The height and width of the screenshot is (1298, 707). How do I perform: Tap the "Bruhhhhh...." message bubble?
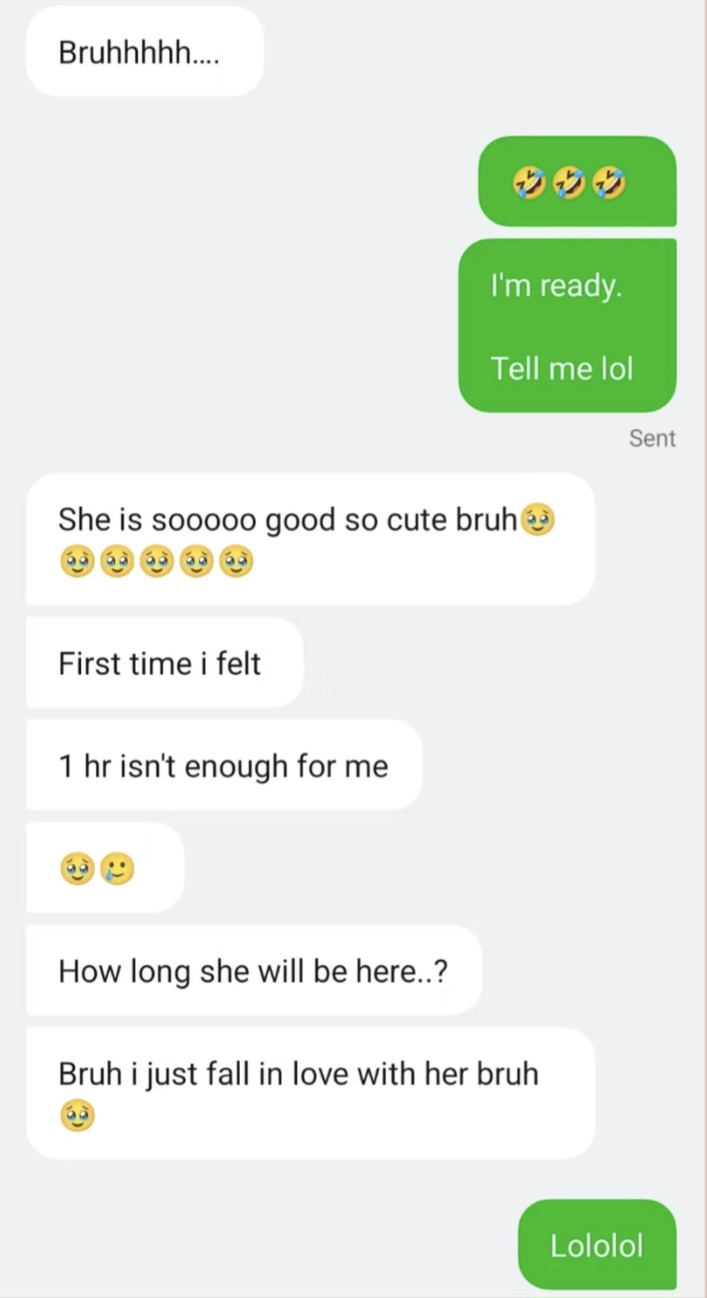coord(144,51)
